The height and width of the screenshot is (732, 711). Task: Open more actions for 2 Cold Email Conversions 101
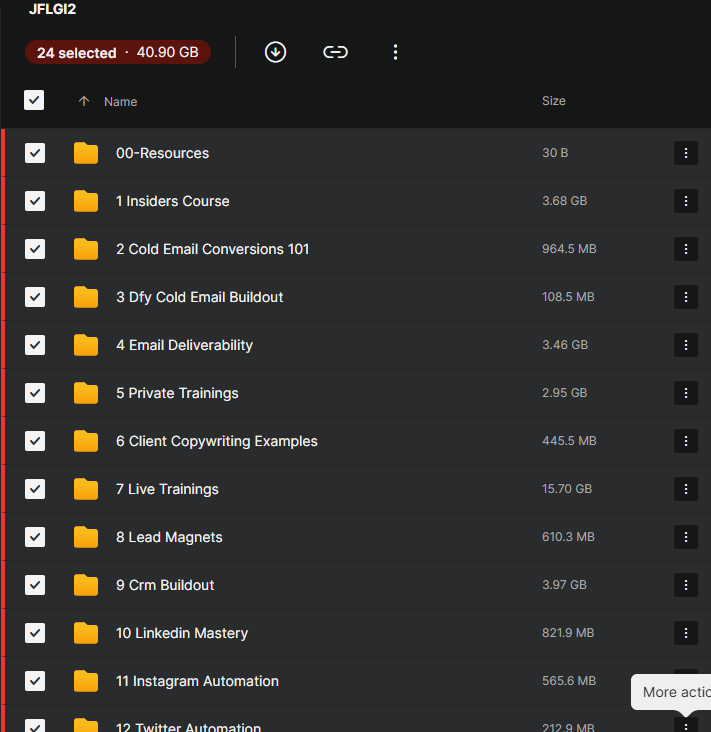[685, 249]
